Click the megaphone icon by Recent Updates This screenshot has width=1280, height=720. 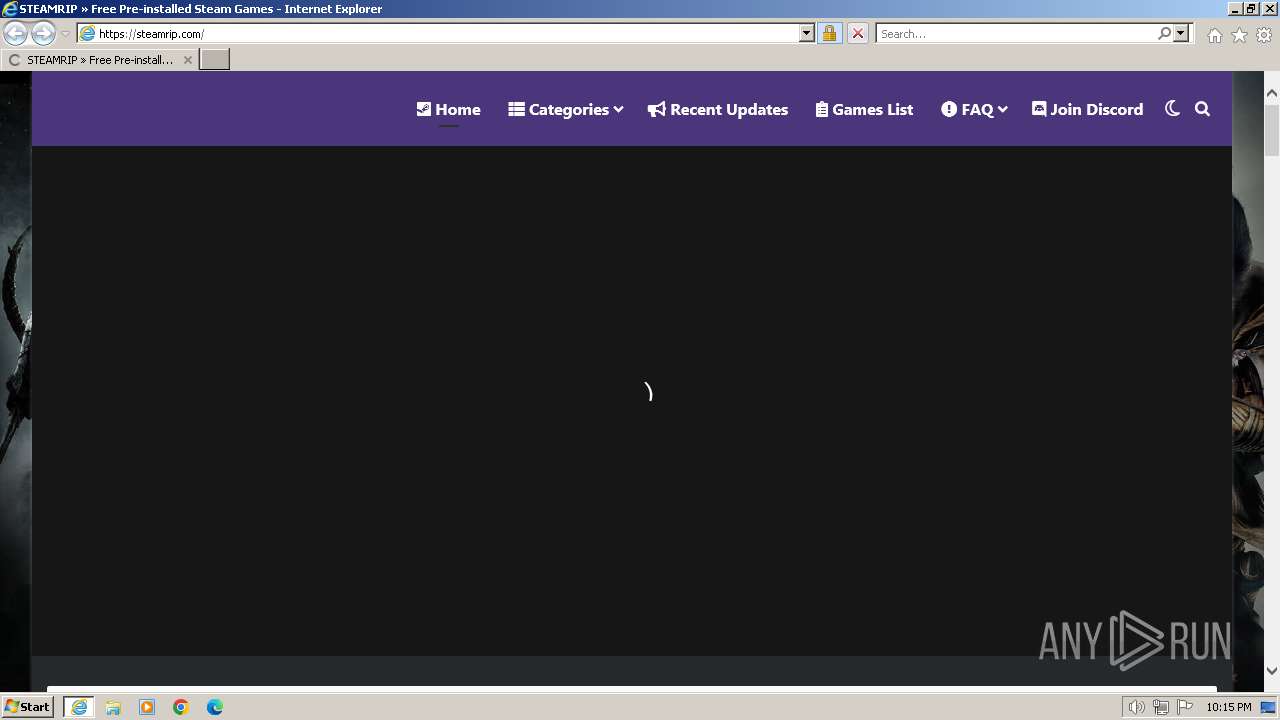click(656, 109)
